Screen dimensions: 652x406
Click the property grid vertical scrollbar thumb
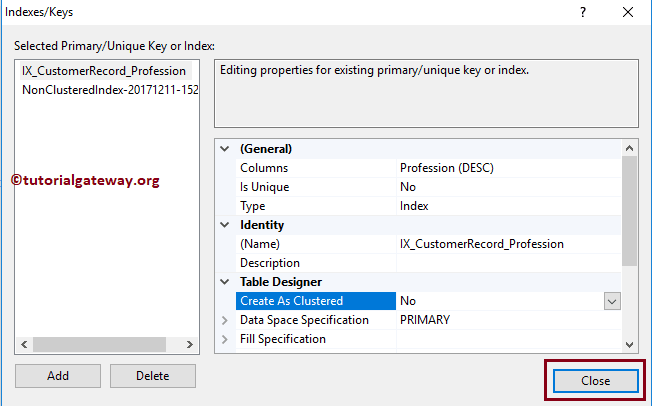629,210
